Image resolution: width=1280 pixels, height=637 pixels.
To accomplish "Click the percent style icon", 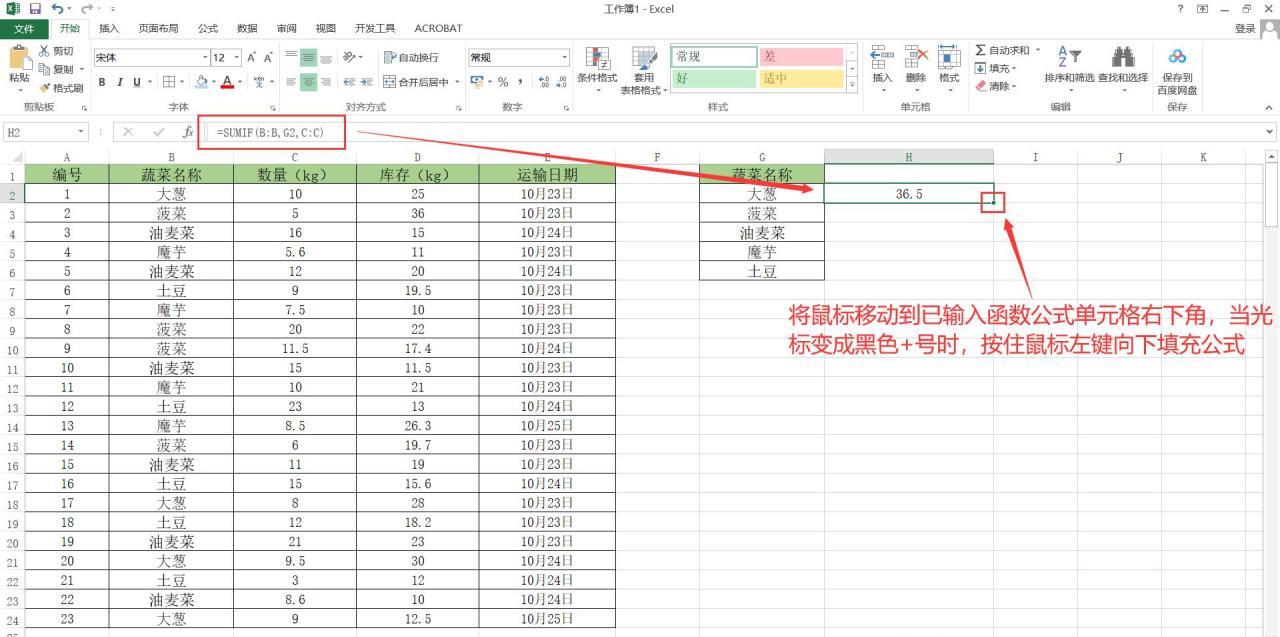I will click(x=503, y=82).
